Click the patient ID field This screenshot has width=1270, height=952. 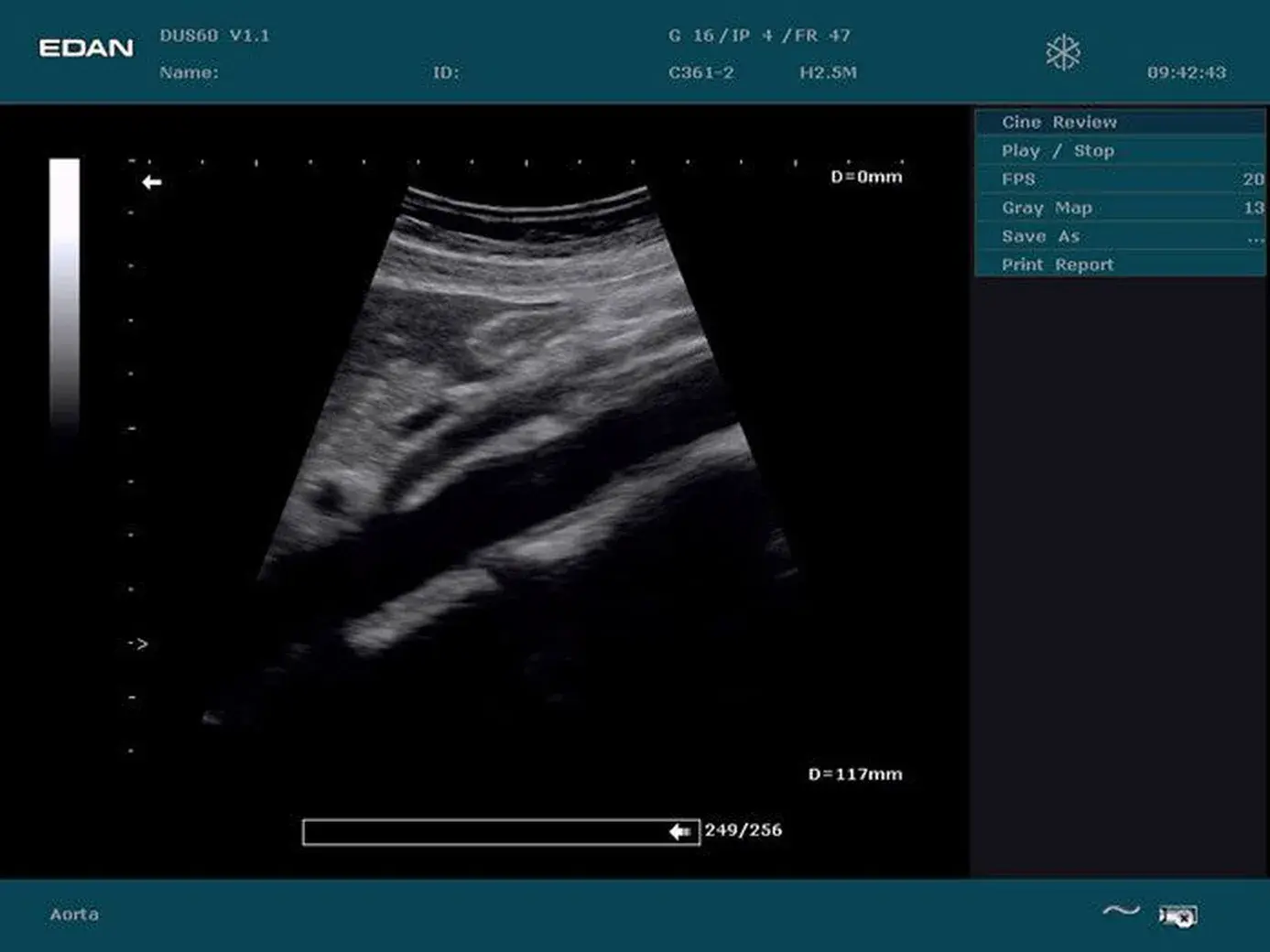[x=446, y=72]
